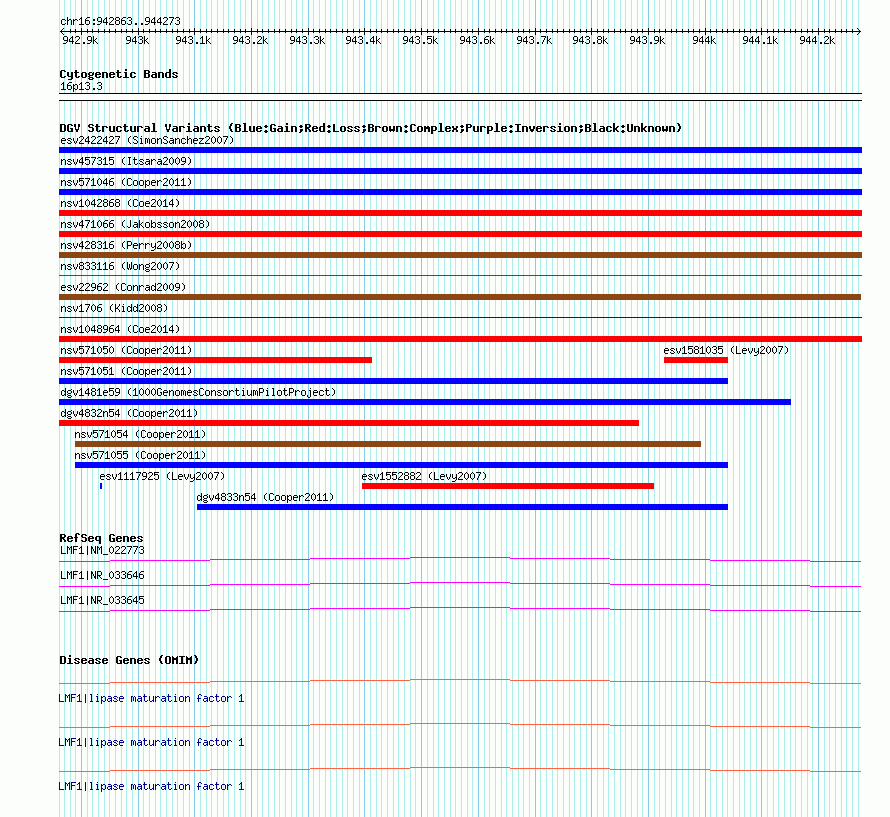
Task: Click the 943.2k tick on the ruler
Action: (x=250, y=40)
